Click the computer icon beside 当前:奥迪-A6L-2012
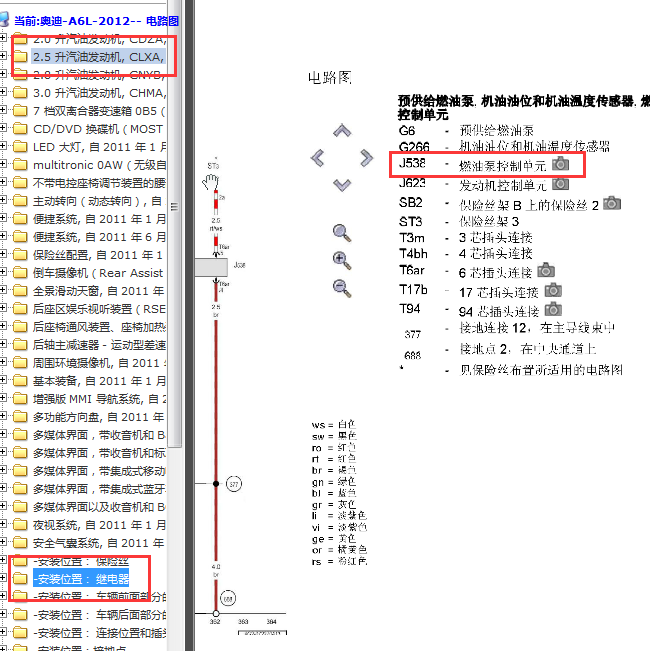The width and height of the screenshot is (650, 651). pyautogui.click(x=5, y=19)
